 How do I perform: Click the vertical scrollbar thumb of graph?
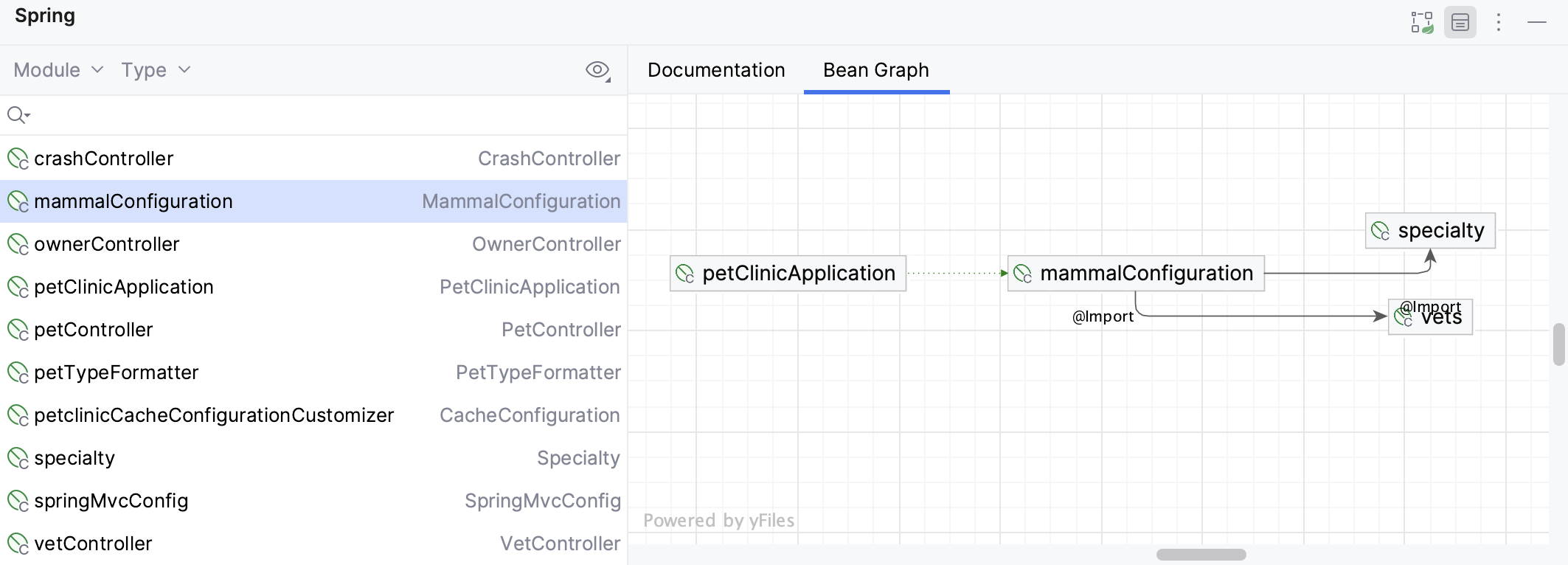click(1558, 344)
